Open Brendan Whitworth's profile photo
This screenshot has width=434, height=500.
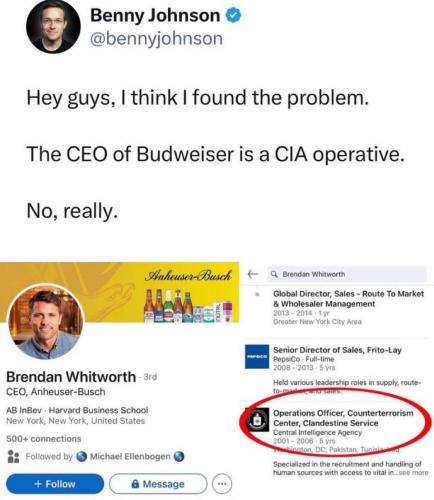click(x=46, y=322)
